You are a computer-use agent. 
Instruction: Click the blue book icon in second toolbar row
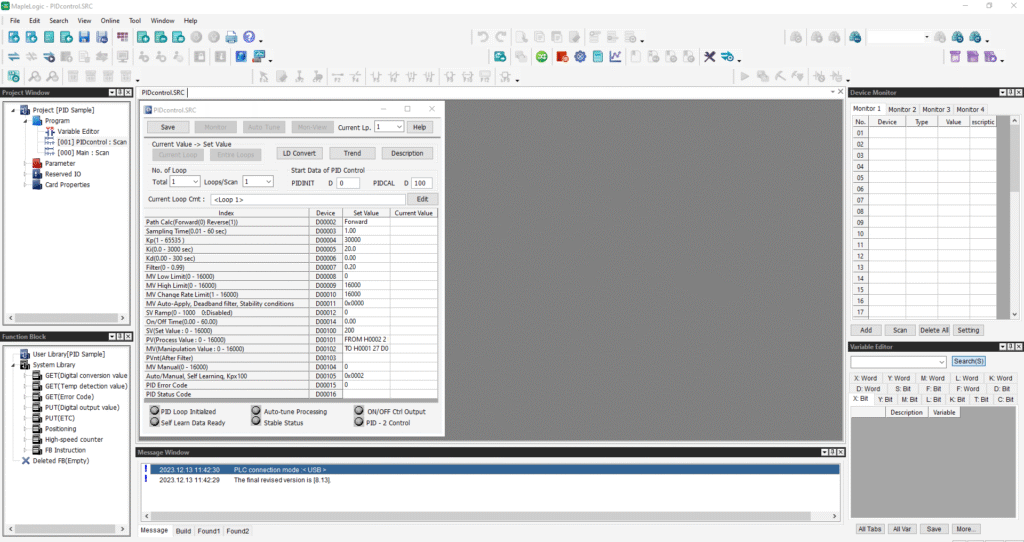tap(241, 57)
